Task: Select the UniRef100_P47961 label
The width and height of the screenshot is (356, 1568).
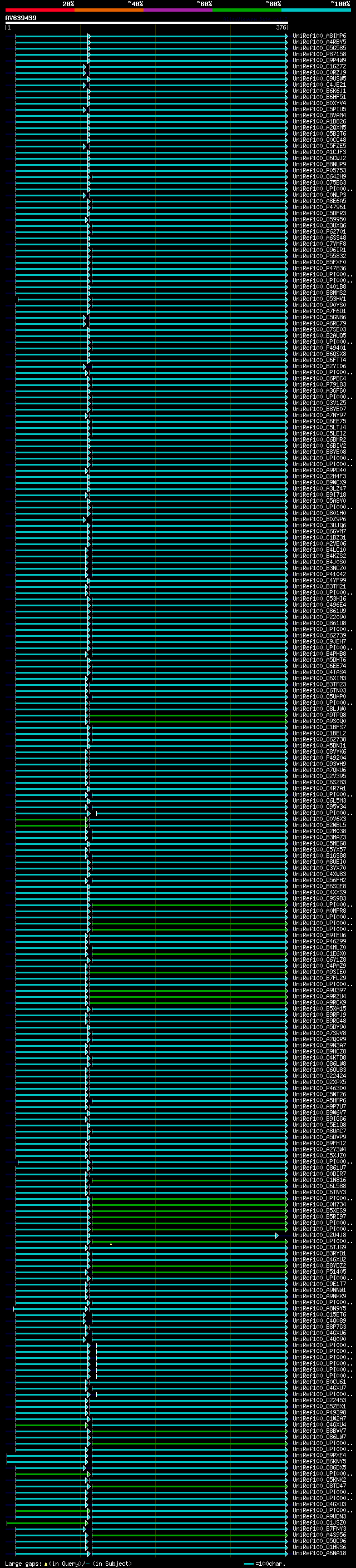Action: [319, 207]
